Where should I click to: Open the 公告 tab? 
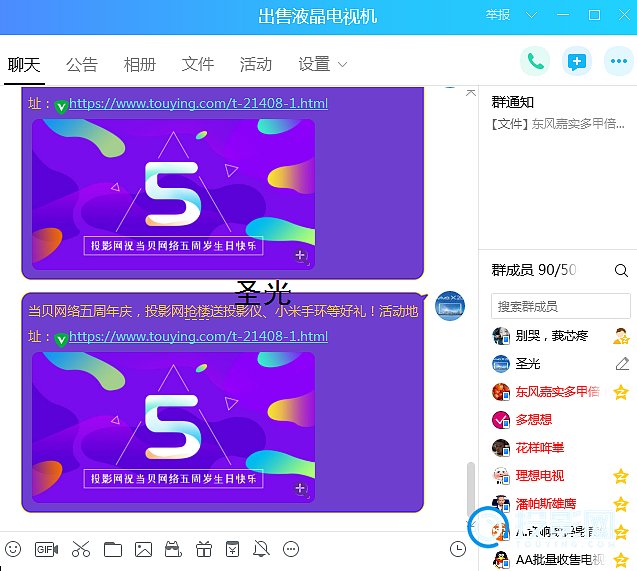click(x=82, y=65)
